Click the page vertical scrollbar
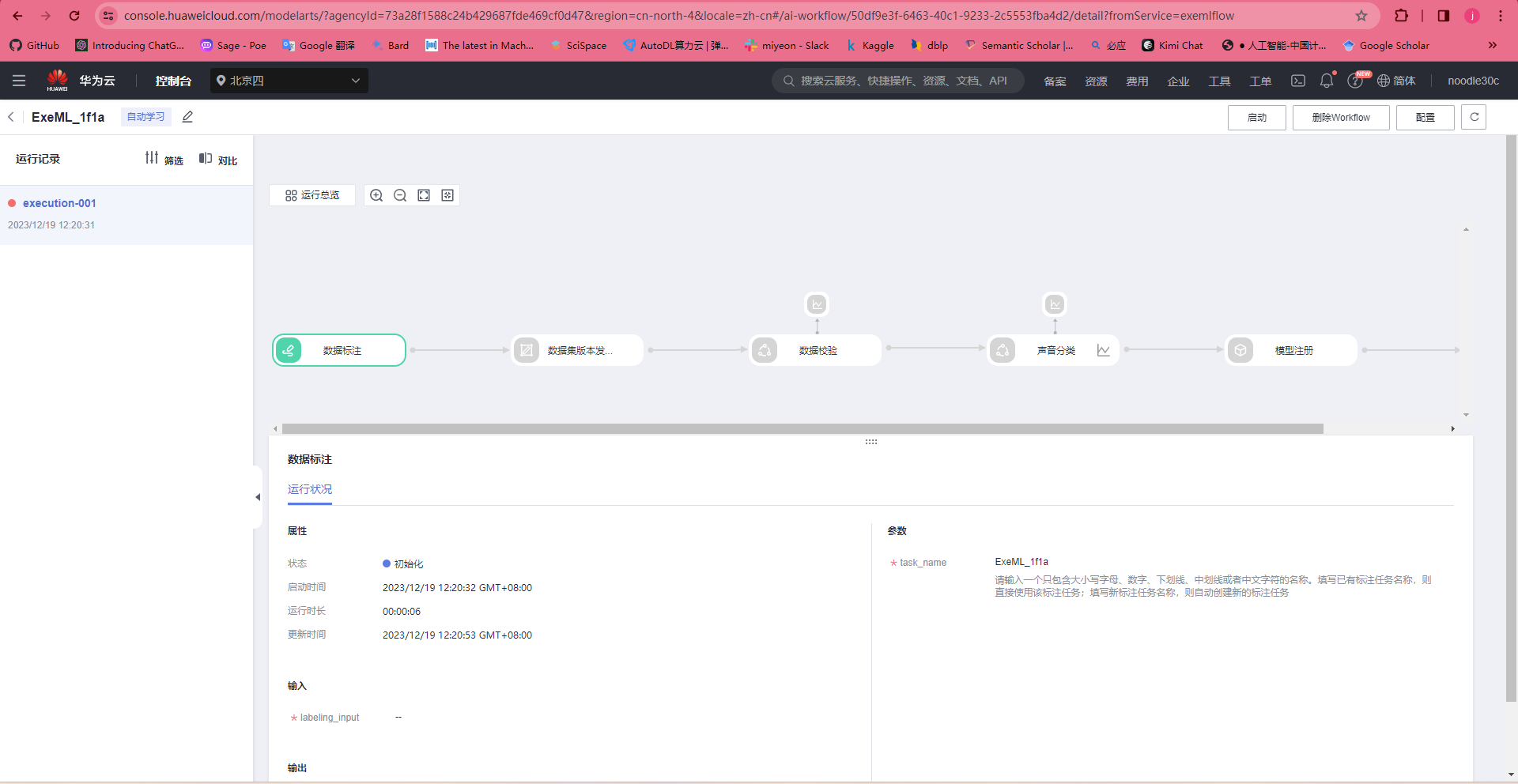 pos(1511,419)
